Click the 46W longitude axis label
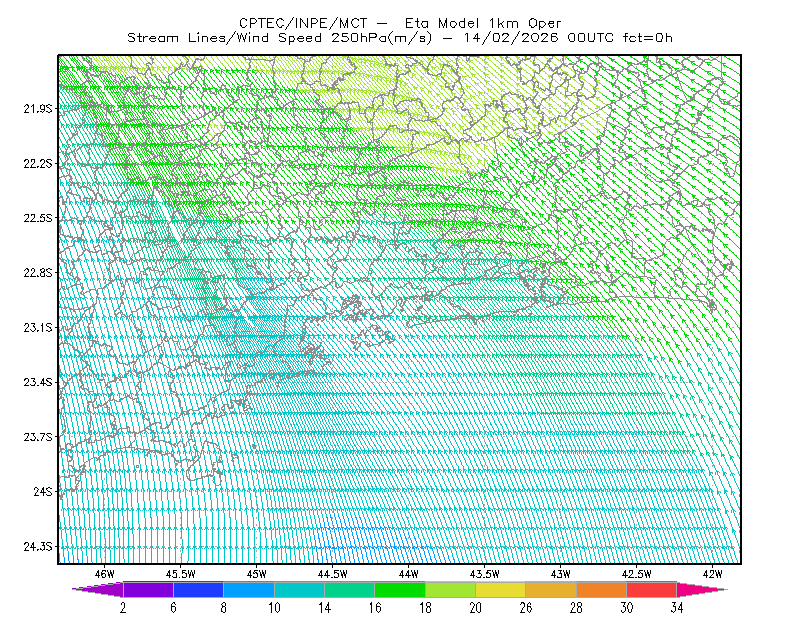This screenshot has width=800, height=618. (105, 574)
